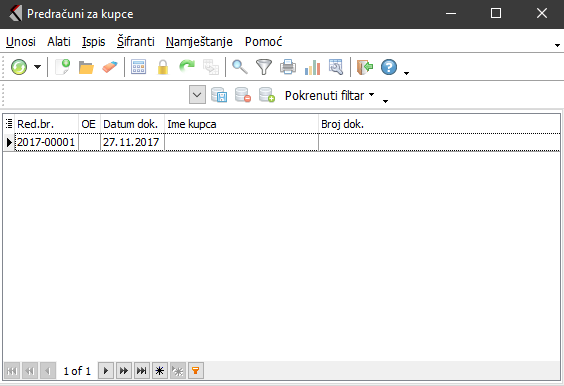Click the greyed copy documents icon
This screenshot has height=386, width=564.
[x=211, y=67]
